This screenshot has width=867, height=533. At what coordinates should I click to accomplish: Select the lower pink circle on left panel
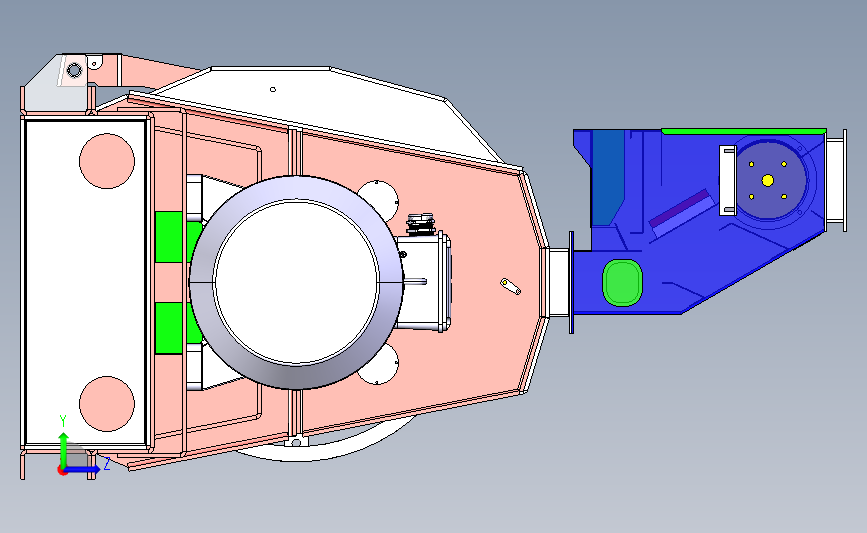[x=107, y=404]
